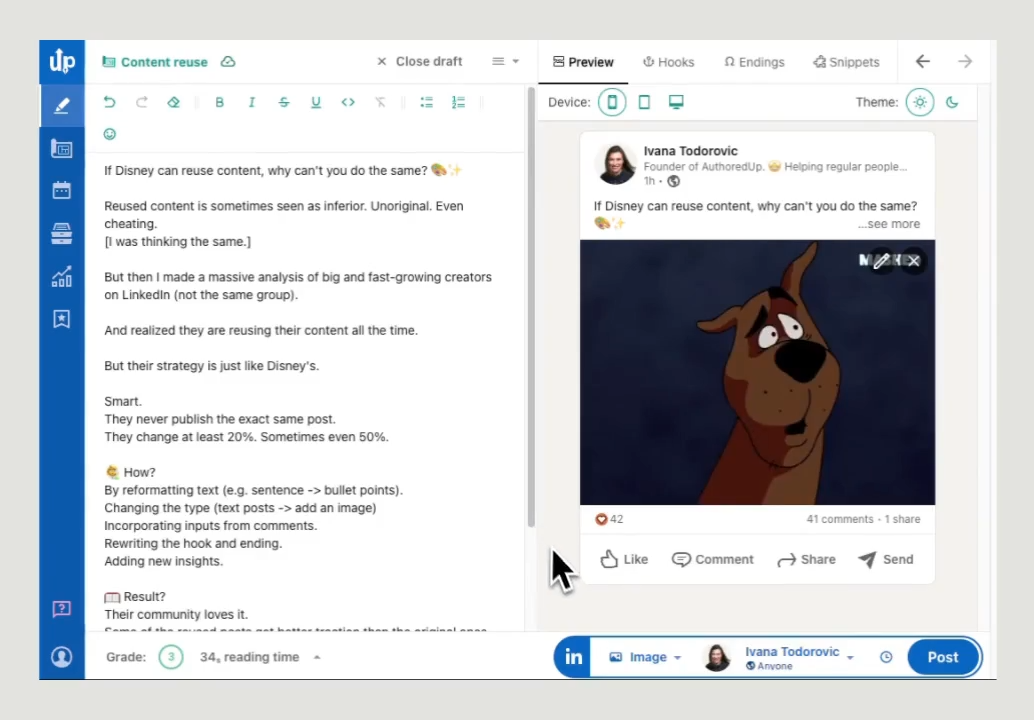The height and width of the screenshot is (720, 1034).
Task: Expand the reading time details arrow
Action: click(x=317, y=657)
